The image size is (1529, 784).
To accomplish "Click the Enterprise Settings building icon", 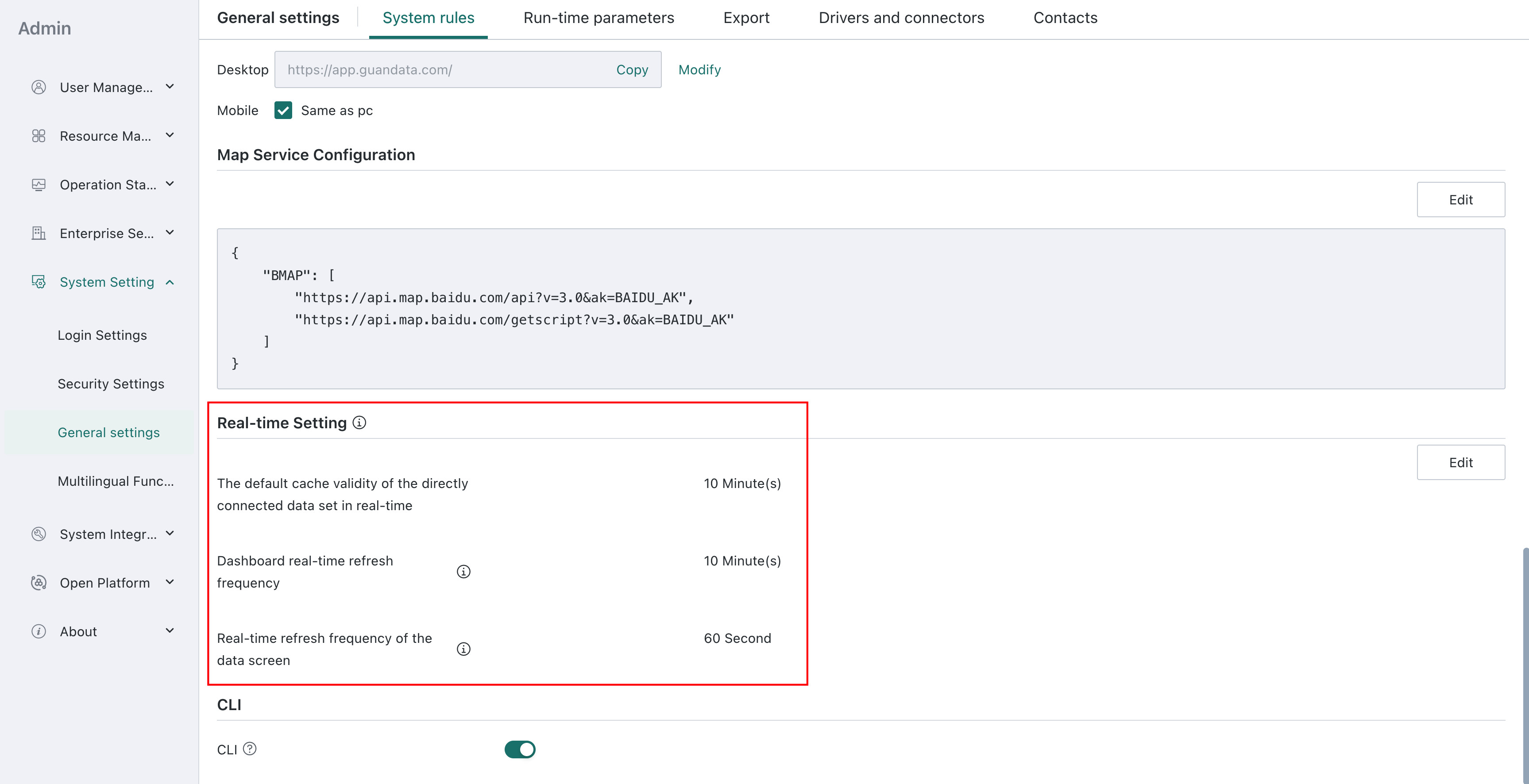I will point(39,233).
